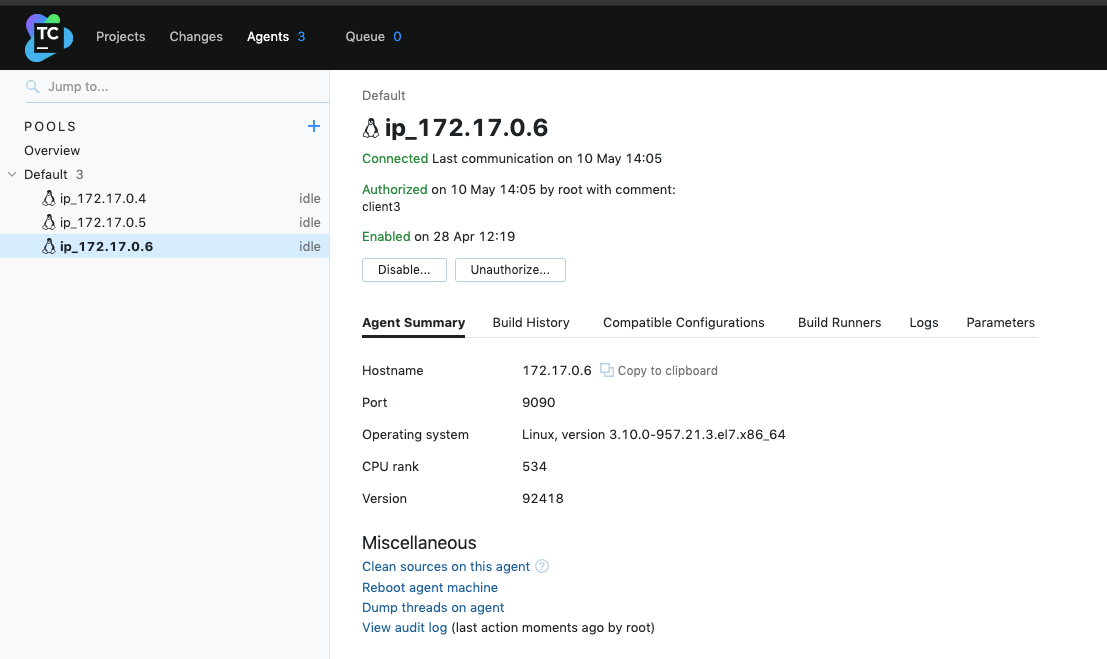1107x659 pixels.
Task: Click penguin icon next to agent title
Action: pyautogui.click(x=371, y=128)
